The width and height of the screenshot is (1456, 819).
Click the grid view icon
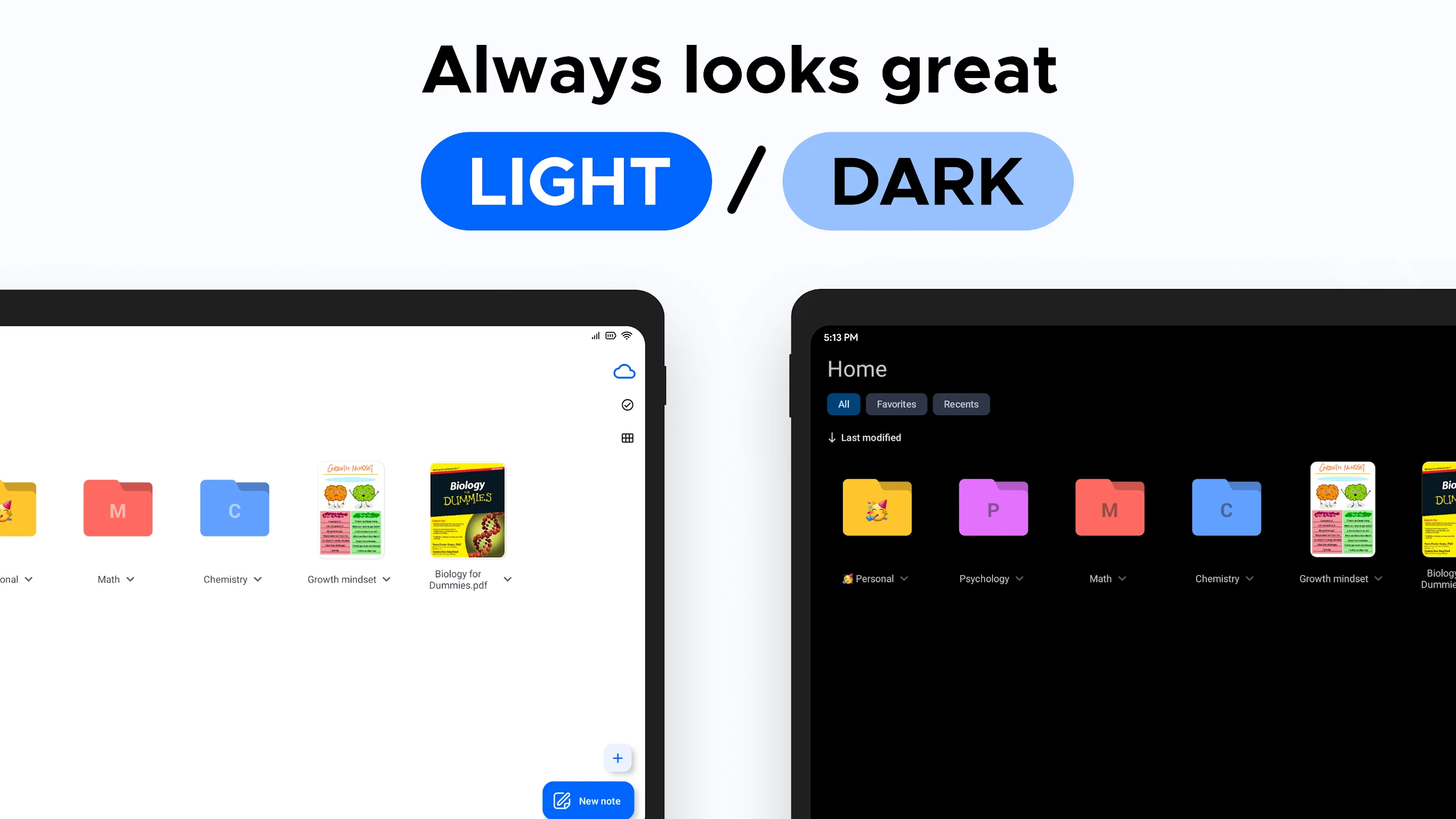[627, 438]
